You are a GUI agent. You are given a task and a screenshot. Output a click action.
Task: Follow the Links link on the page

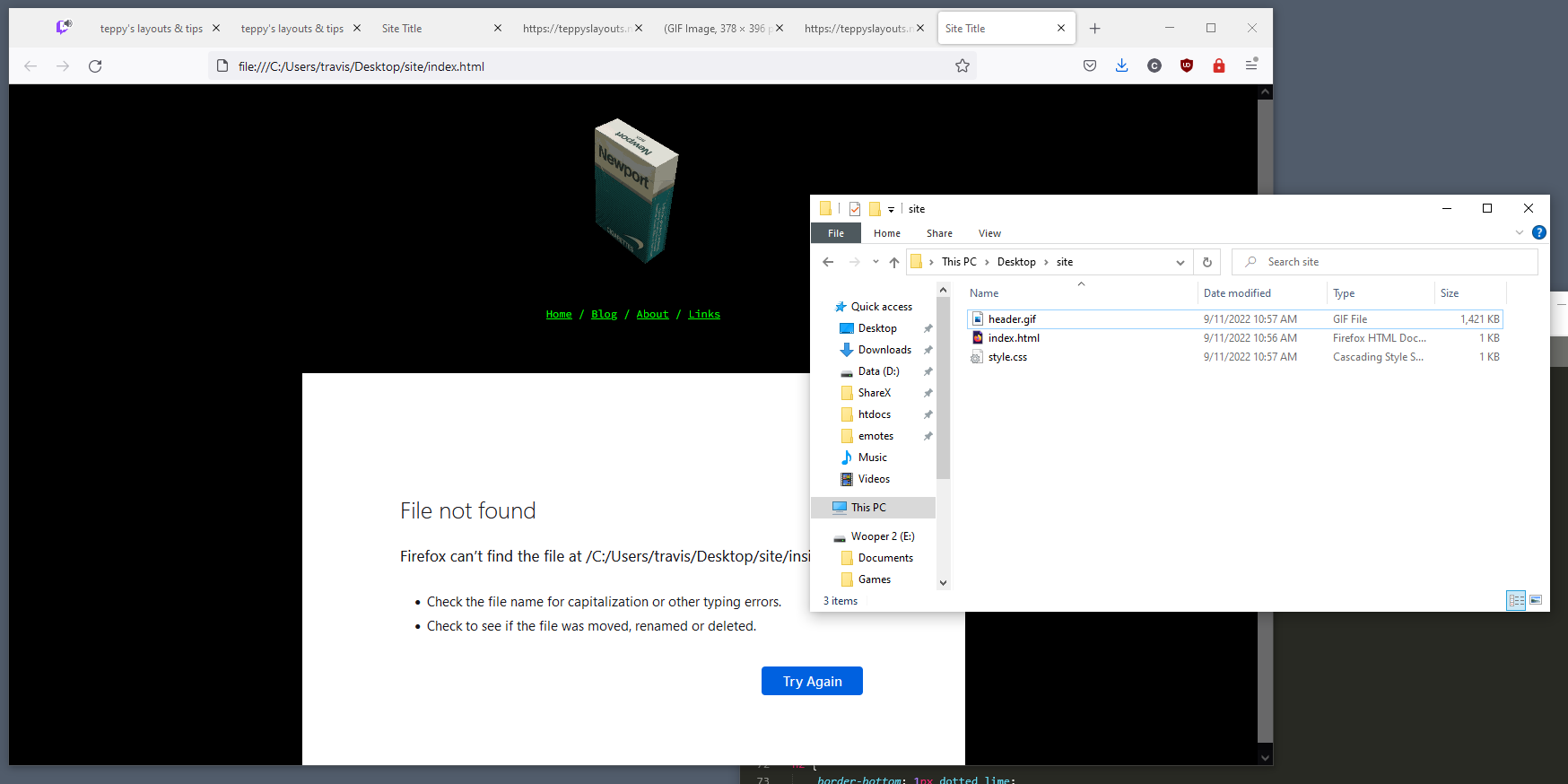coord(704,314)
